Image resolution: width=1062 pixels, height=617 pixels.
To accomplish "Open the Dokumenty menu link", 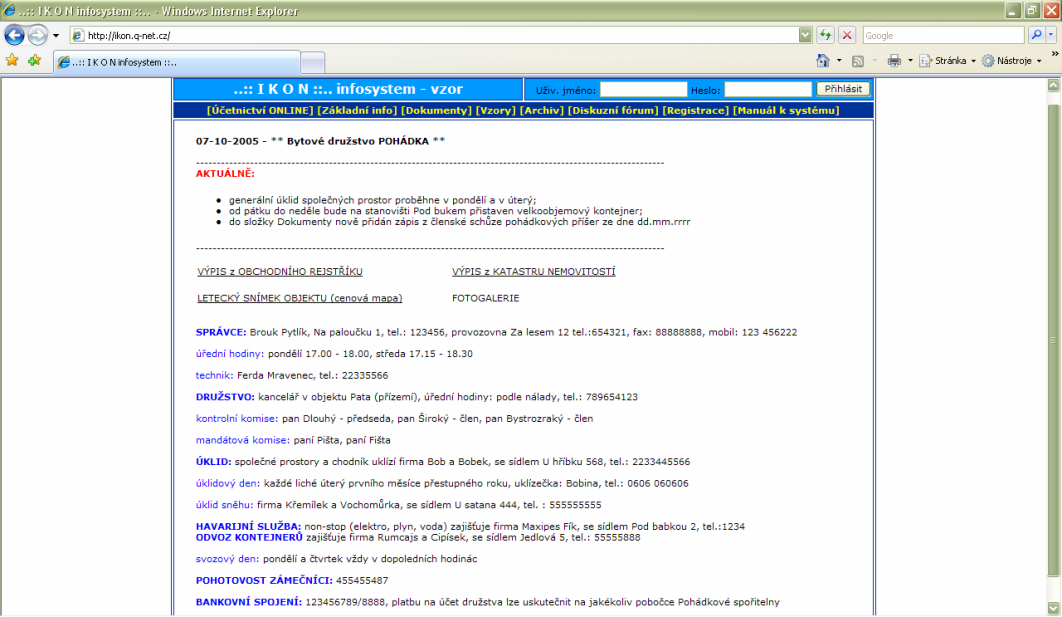I will tap(436, 110).
